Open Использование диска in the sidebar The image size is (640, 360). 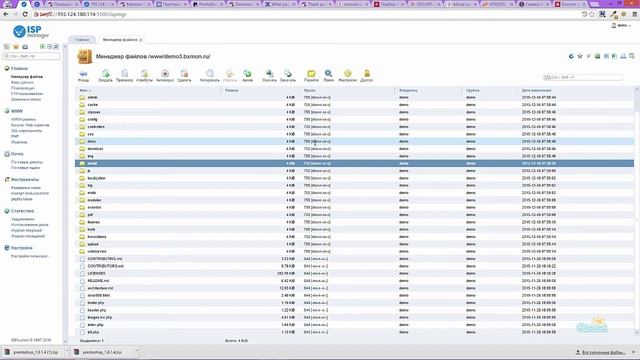30,225
